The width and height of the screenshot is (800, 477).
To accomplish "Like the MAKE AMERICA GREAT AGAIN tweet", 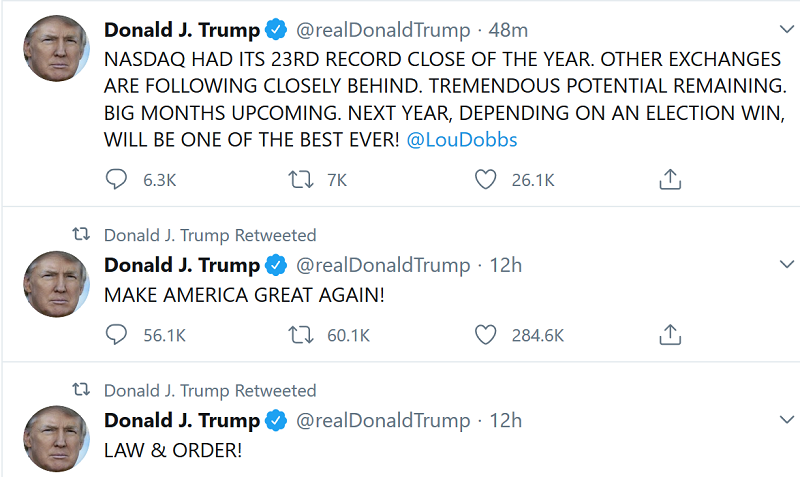I will point(486,335).
